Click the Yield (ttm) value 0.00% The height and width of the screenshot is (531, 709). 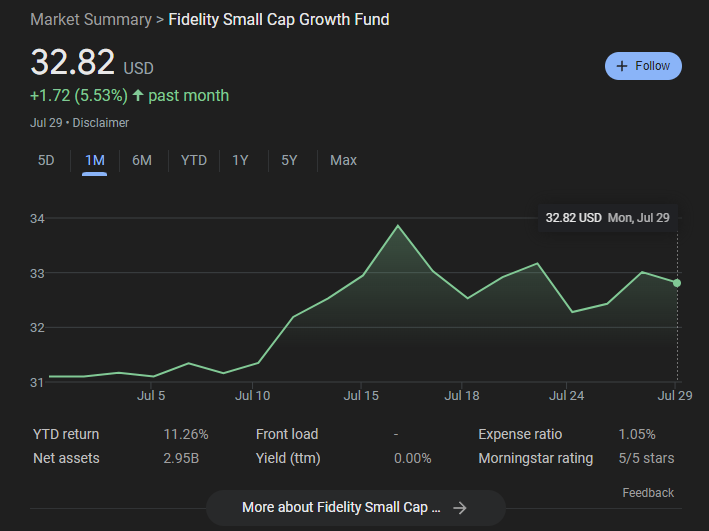click(412, 458)
